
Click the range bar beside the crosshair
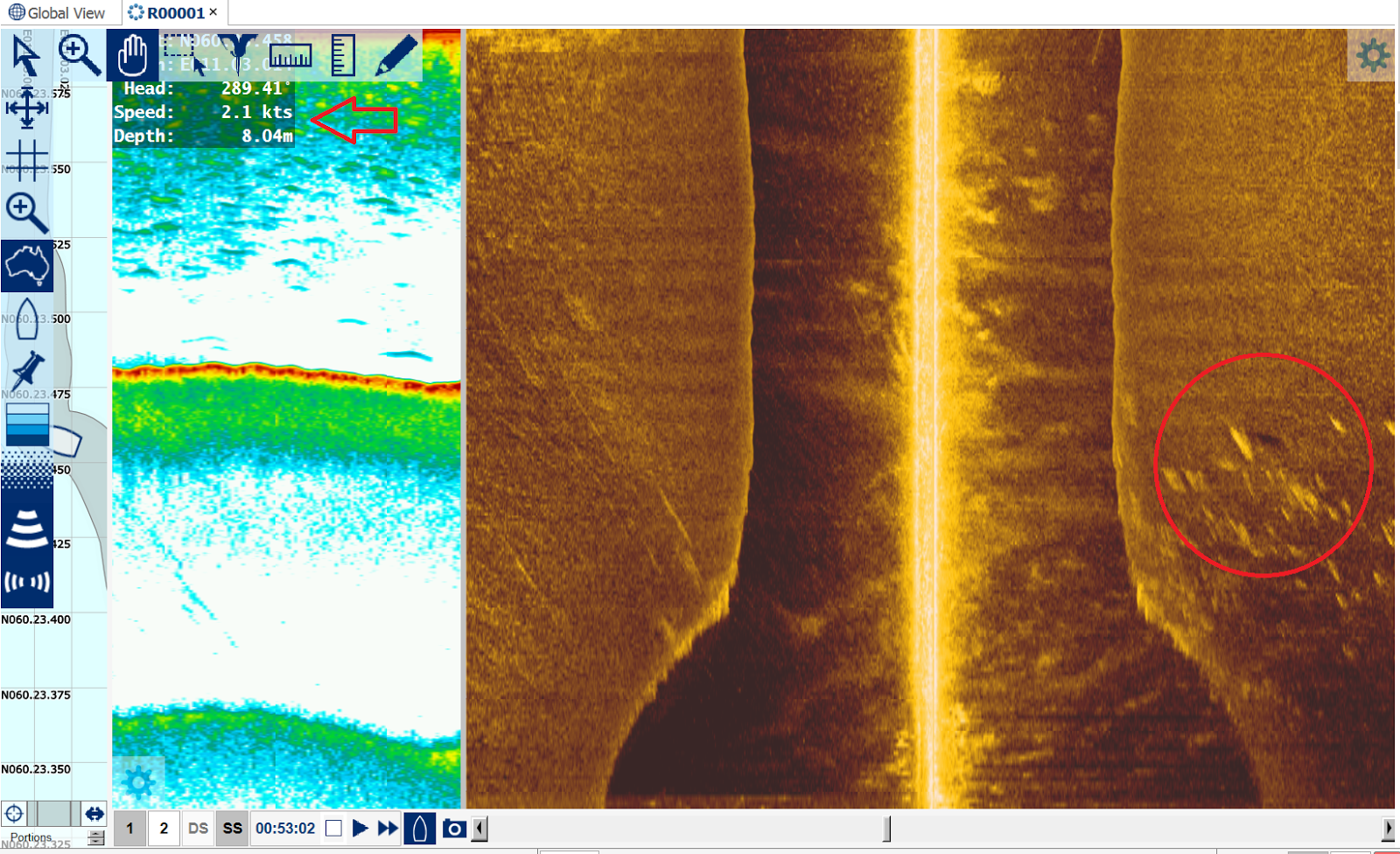[x=54, y=814]
